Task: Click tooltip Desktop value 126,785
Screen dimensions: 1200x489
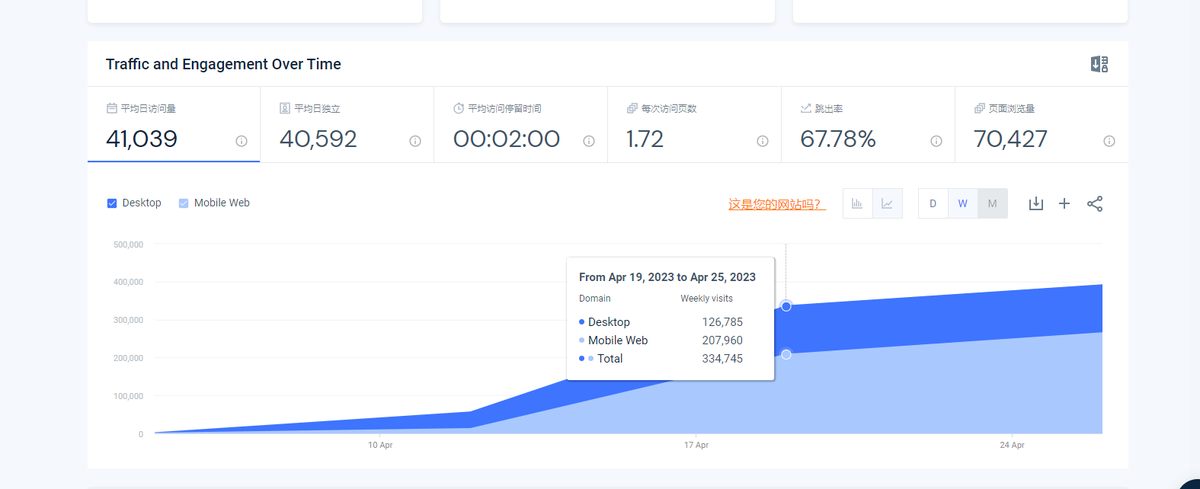Action: (722, 323)
